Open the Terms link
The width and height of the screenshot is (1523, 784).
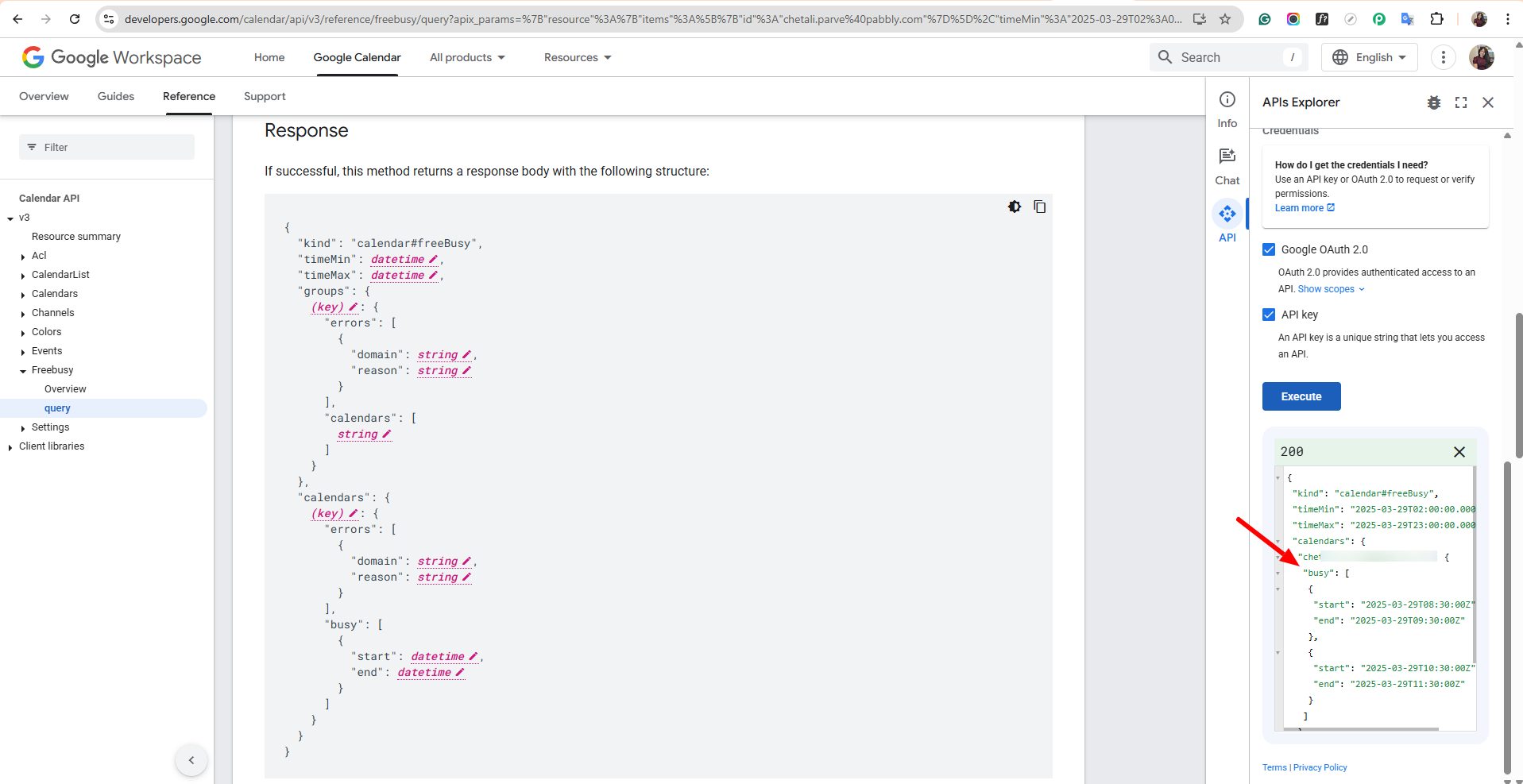[x=1274, y=767]
